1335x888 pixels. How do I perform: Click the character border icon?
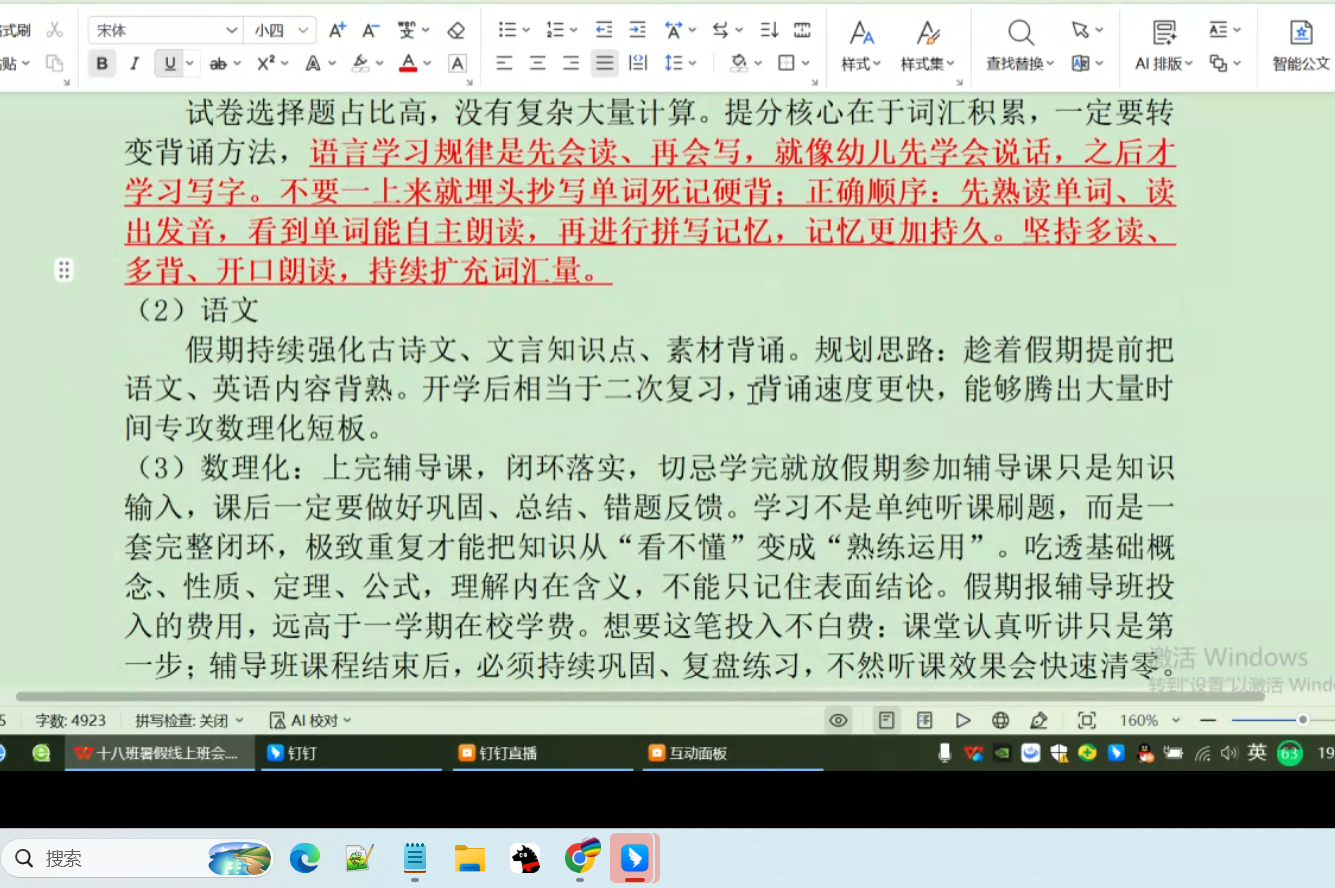click(x=457, y=64)
